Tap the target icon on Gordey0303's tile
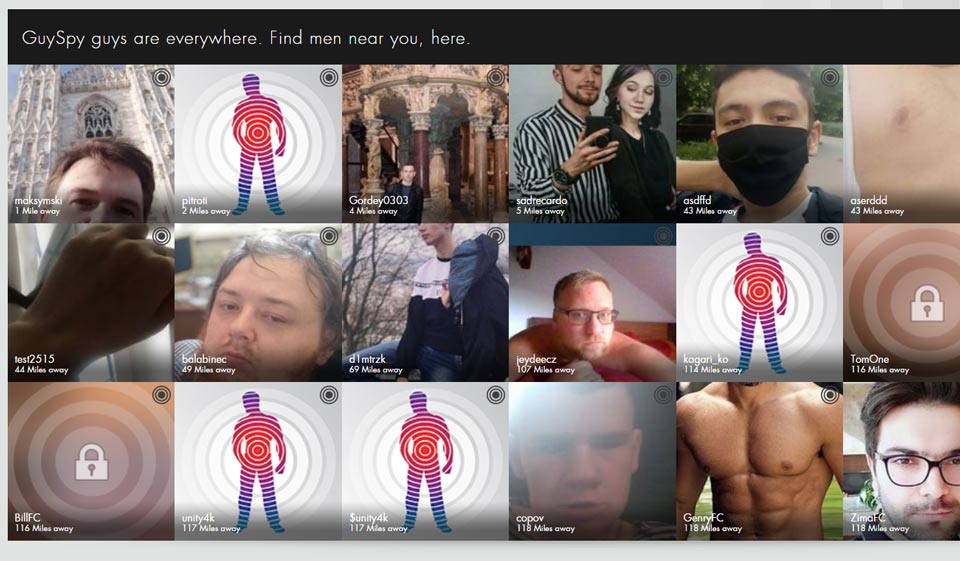The width and height of the screenshot is (960, 561). (495, 77)
